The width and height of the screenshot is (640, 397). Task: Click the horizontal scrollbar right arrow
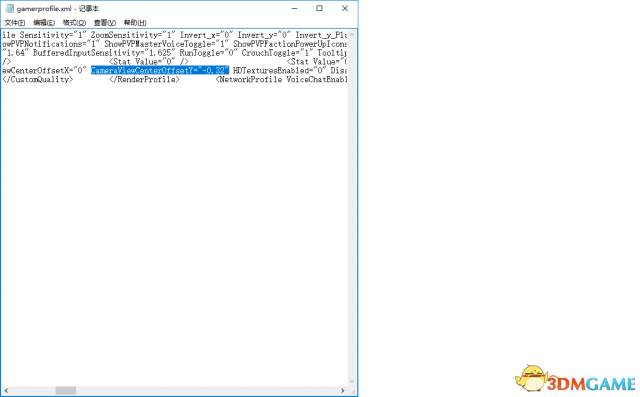coord(342,390)
